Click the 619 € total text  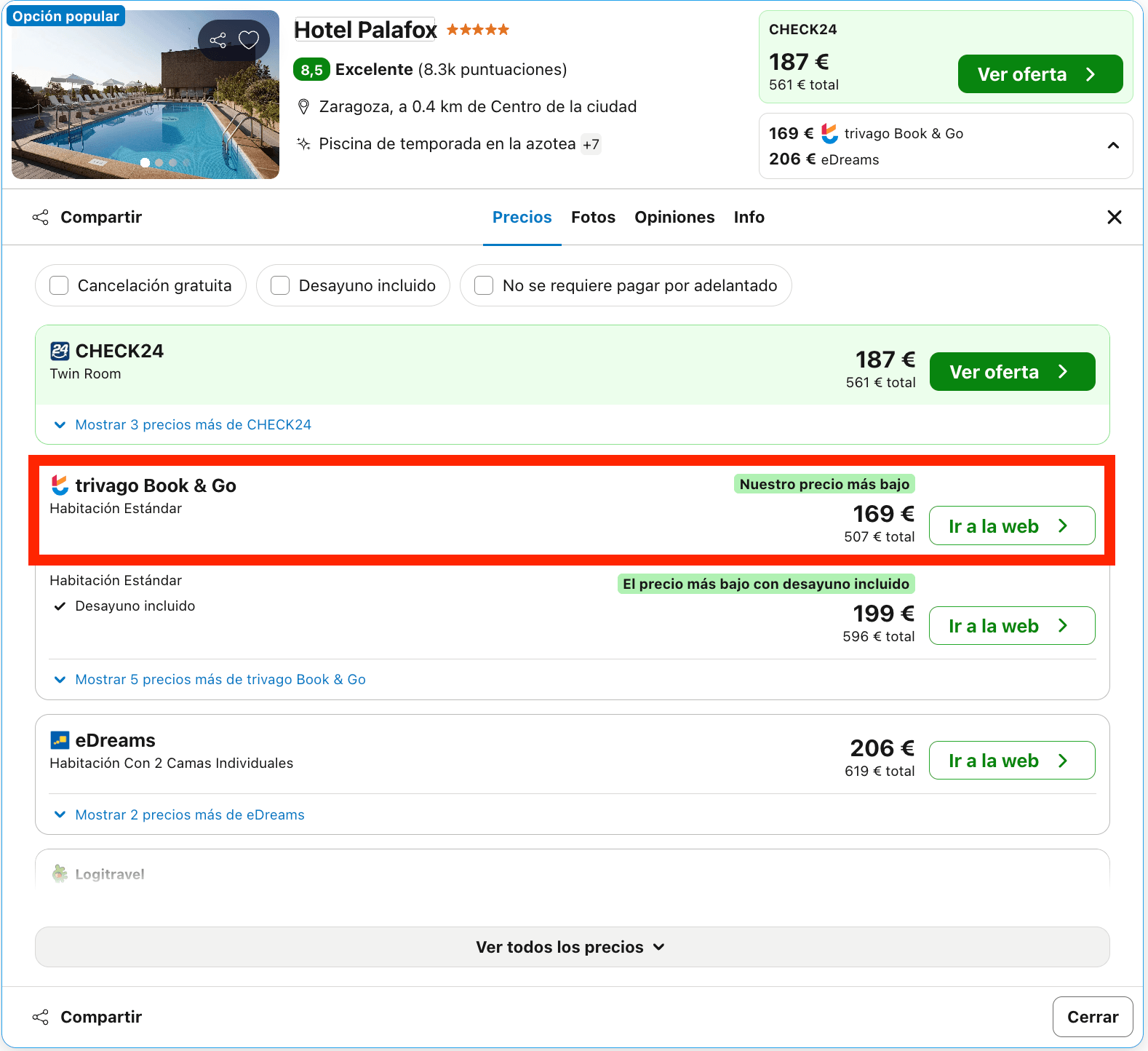[880, 772]
